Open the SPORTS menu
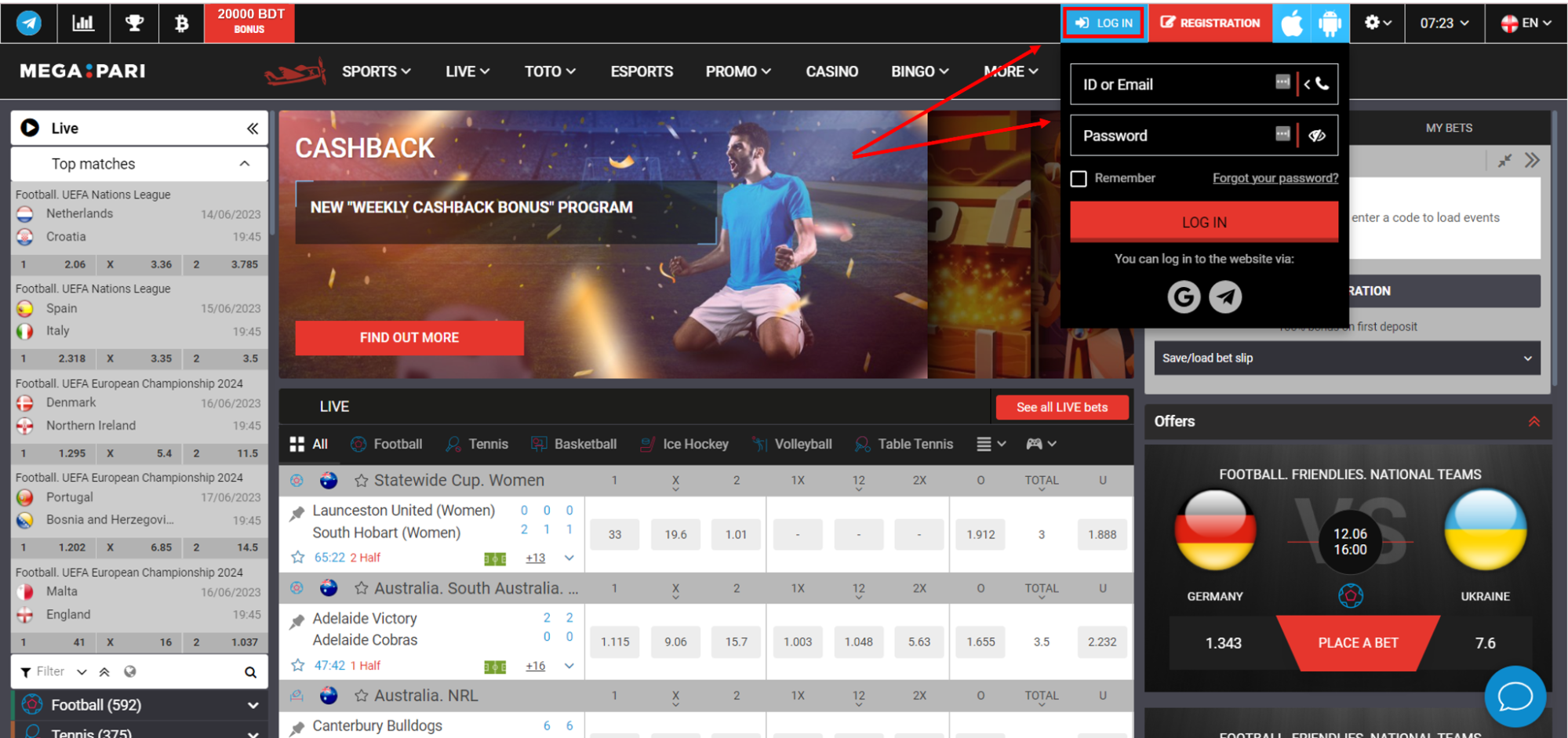 point(376,71)
